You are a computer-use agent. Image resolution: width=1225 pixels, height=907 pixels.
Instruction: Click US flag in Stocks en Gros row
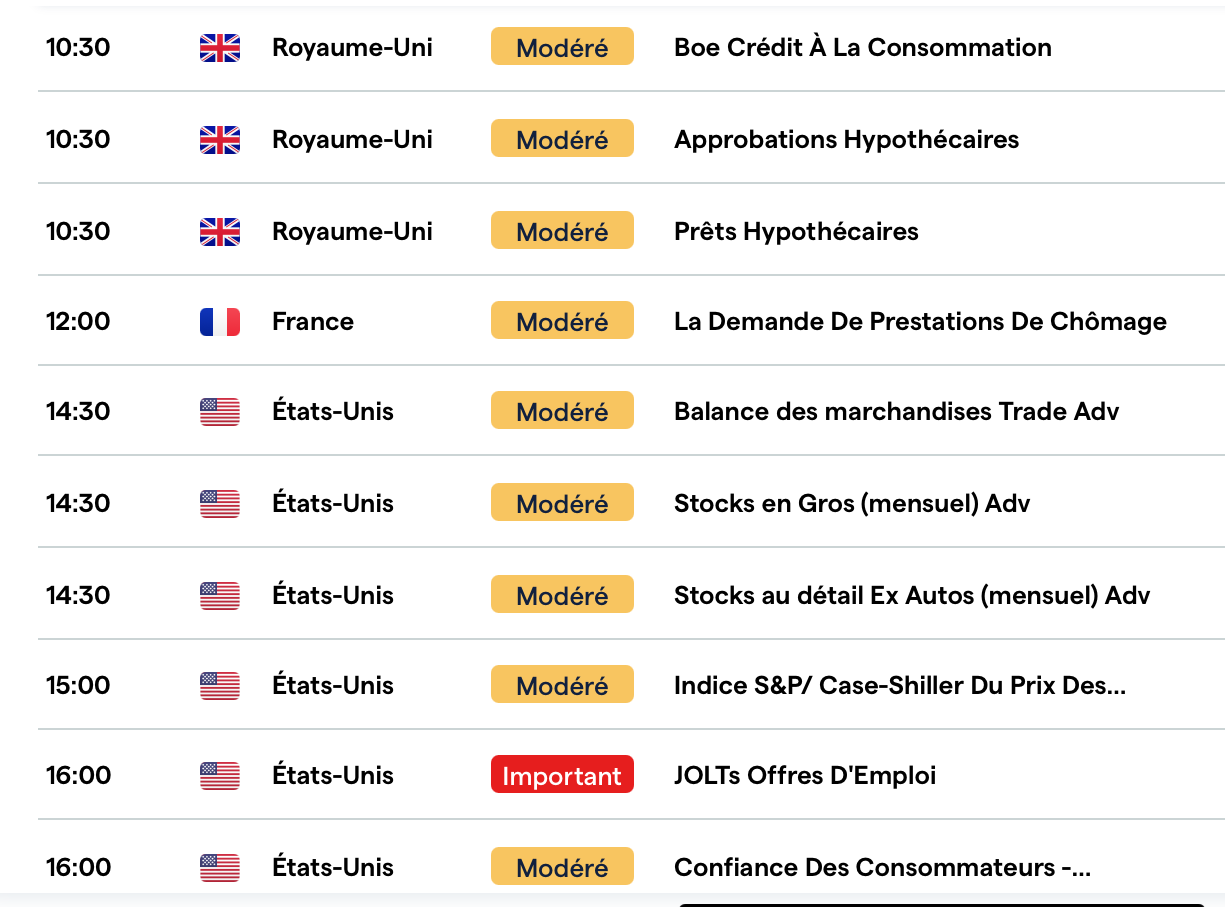[220, 504]
